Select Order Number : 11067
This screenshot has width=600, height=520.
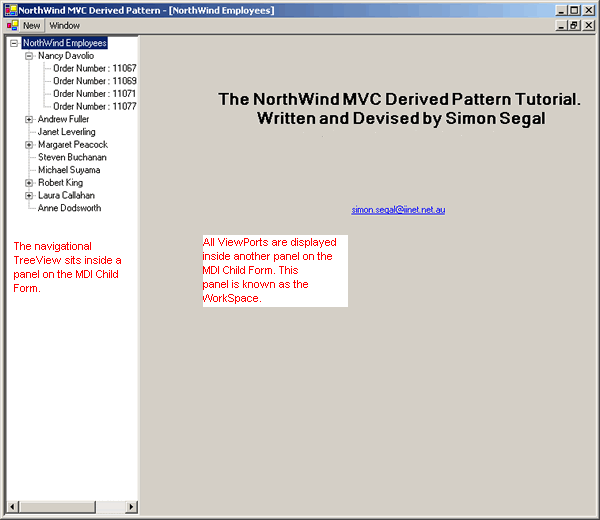pos(95,68)
